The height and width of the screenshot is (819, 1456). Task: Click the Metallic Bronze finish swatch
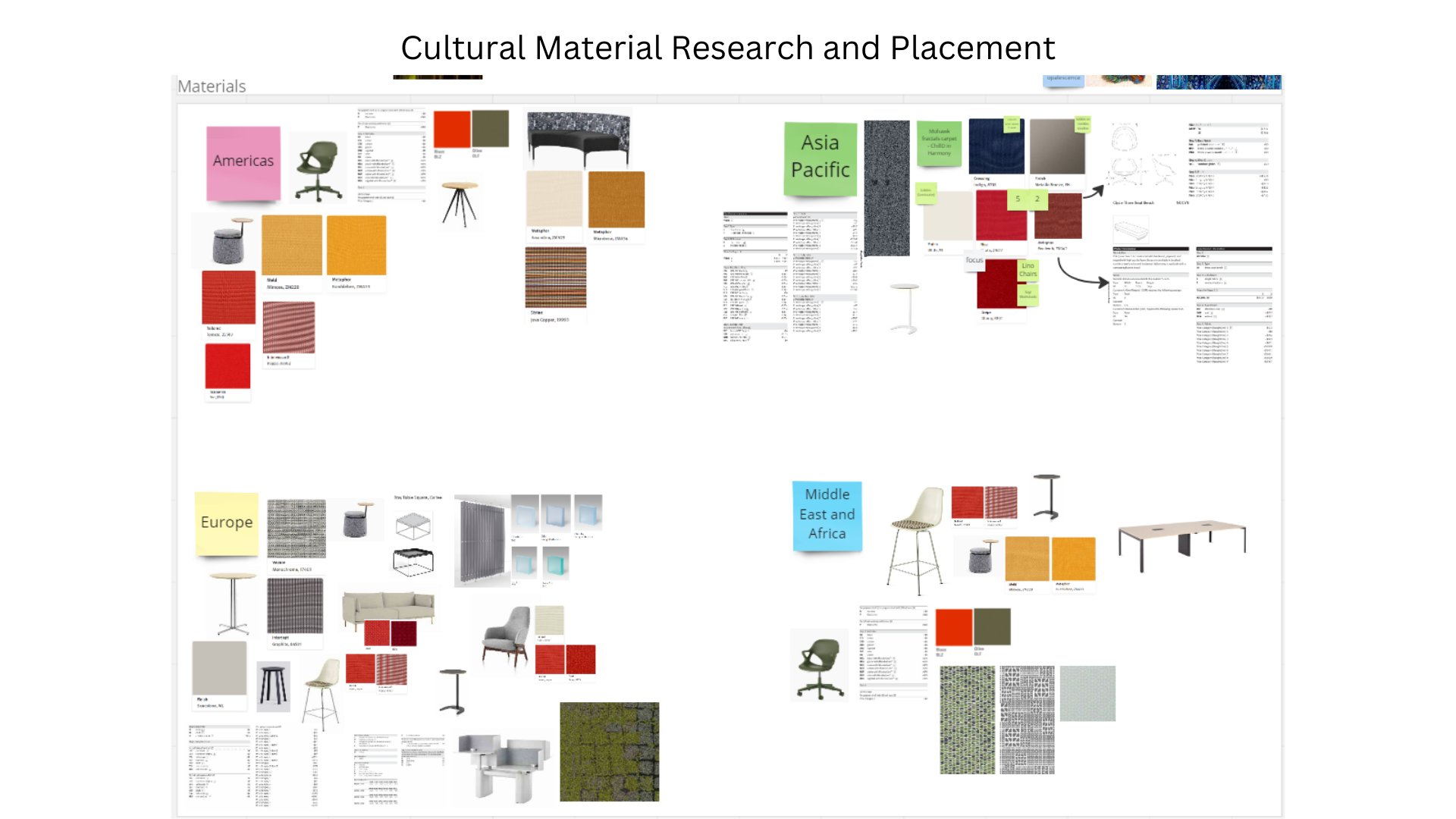pyautogui.click(x=1057, y=146)
